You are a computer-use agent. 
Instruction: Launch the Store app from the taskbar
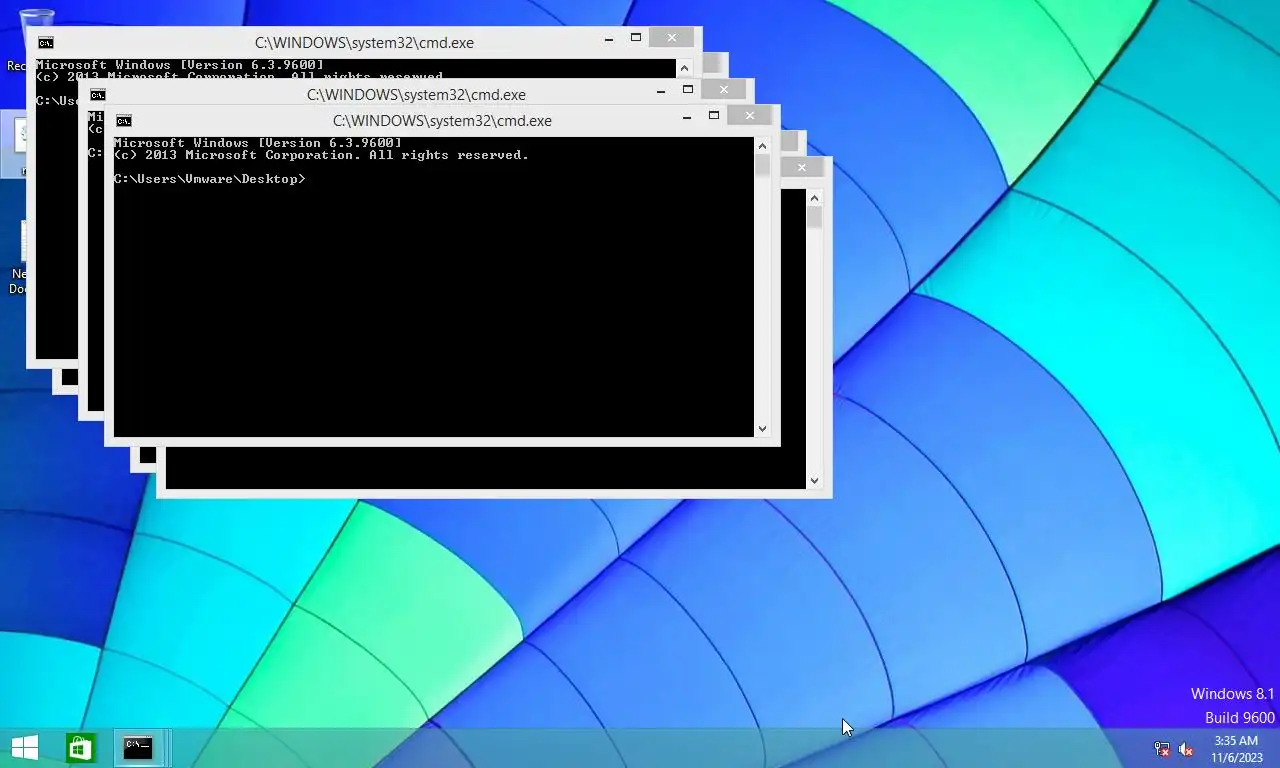[81, 747]
